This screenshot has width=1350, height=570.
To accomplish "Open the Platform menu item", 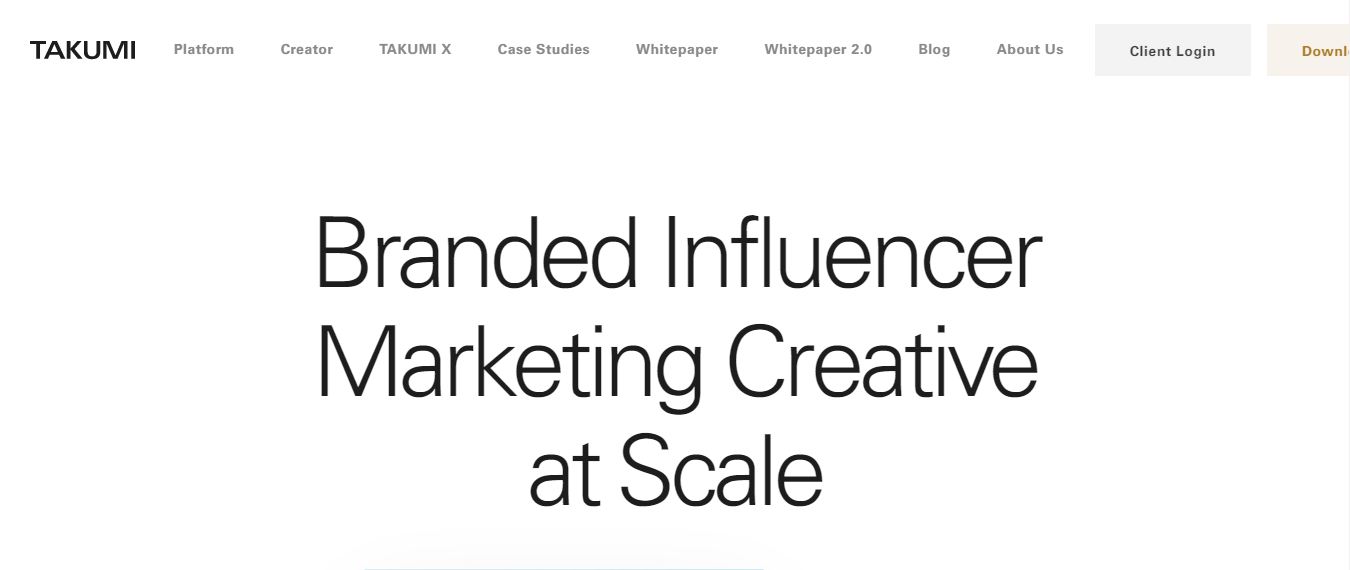I will tap(204, 49).
